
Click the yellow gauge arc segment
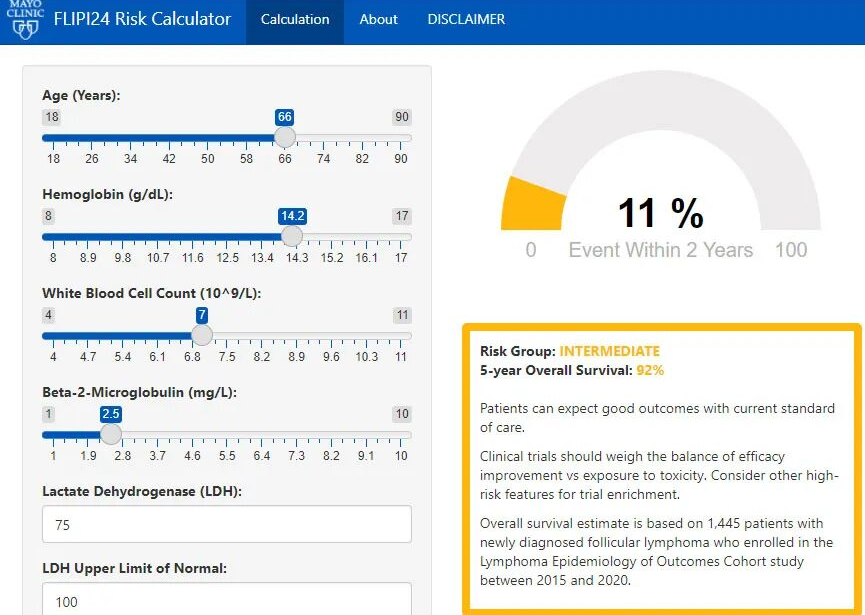point(522,205)
